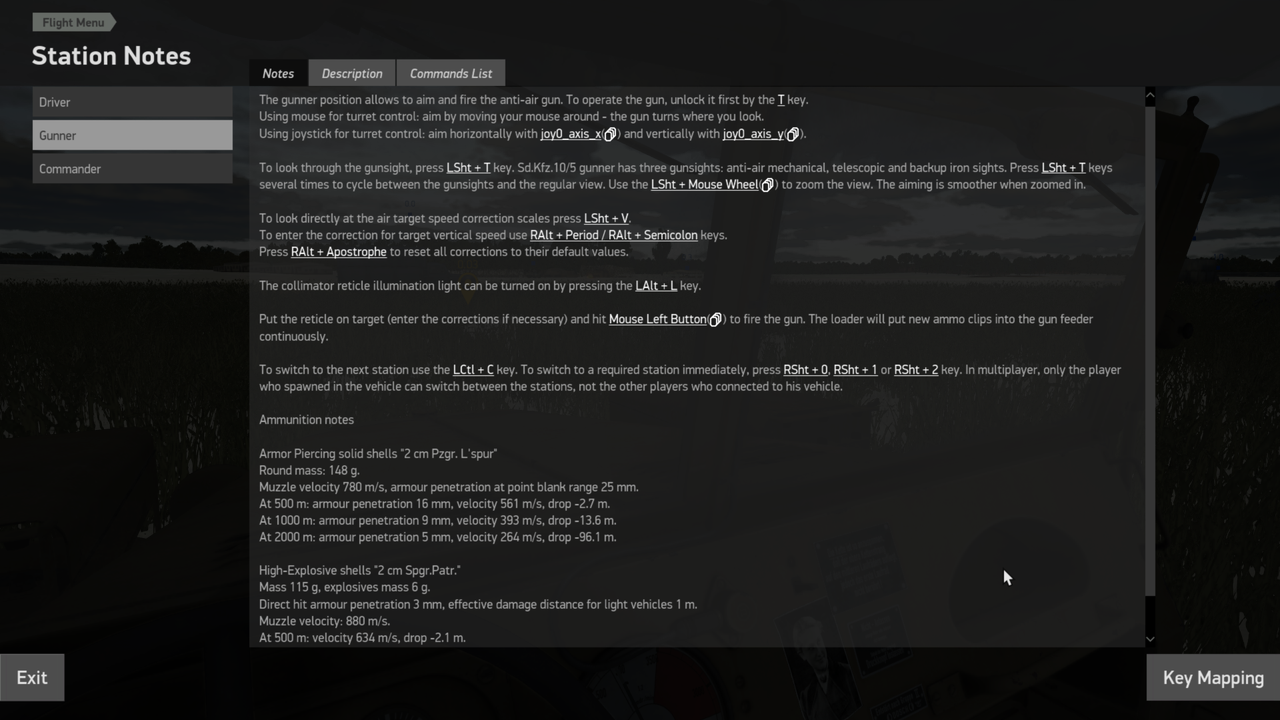Open Key Mapping
The height and width of the screenshot is (720, 1280).
pos(1213,677)
